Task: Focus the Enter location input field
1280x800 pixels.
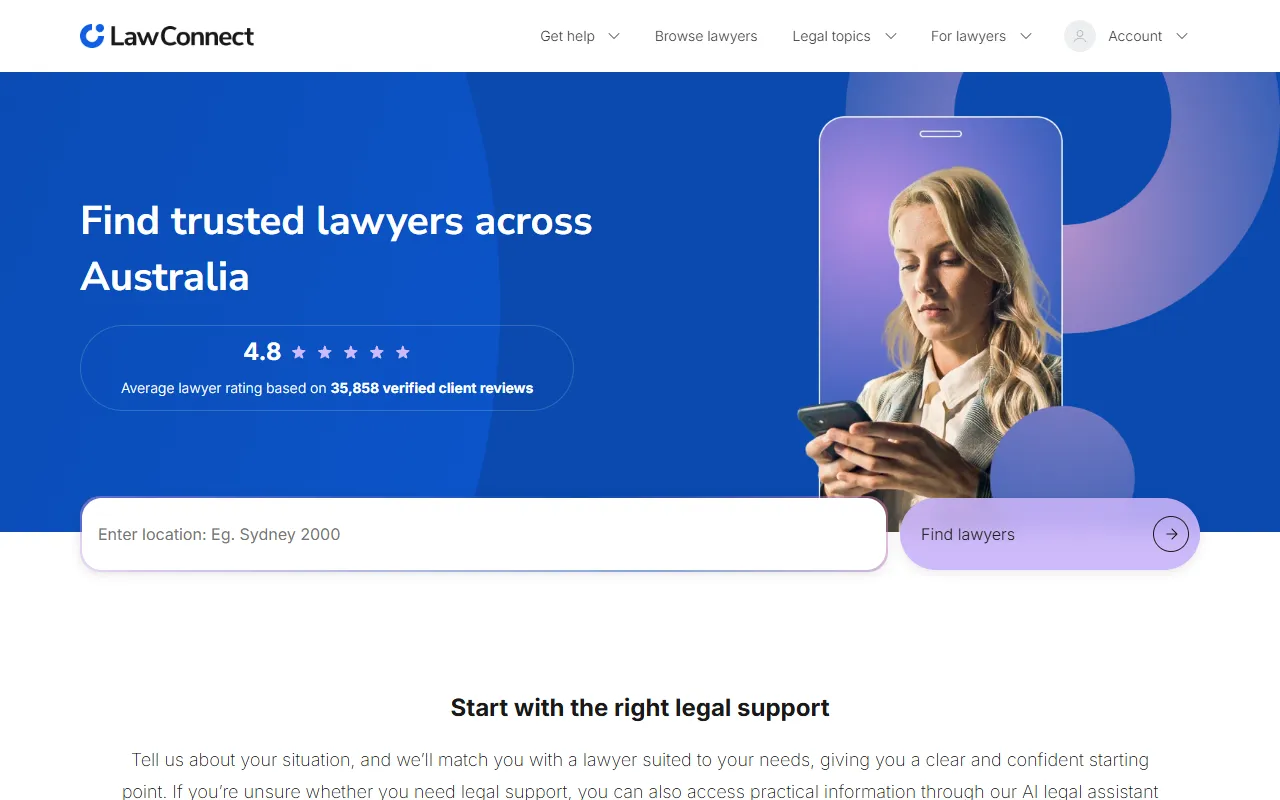Action: pyautogui.click(x=484, y=534)
